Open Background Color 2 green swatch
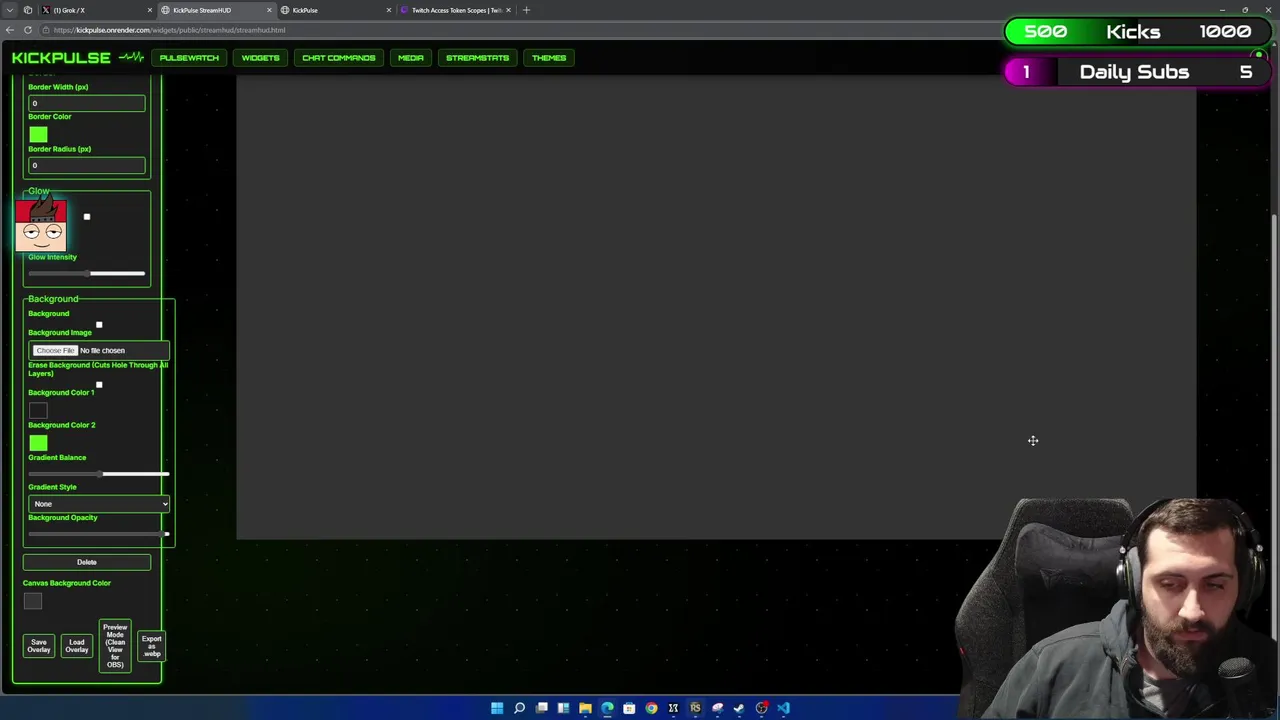Screen dimensions: 1280x720 coord(38,443)
